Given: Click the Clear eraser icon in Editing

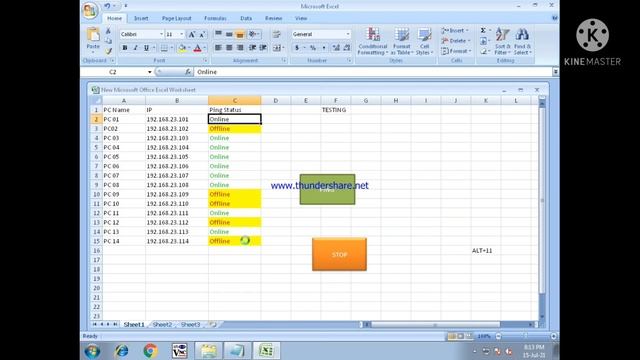Looking at the screenshot, I should tap(483, 51).
